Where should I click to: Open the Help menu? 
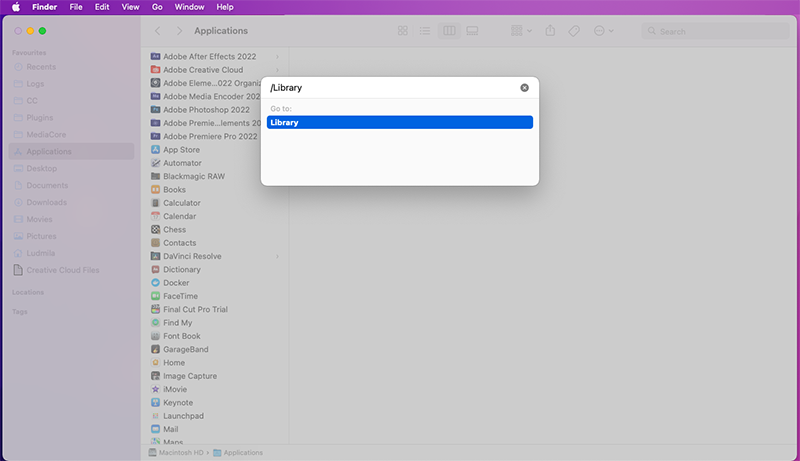[x=225, y=7]
